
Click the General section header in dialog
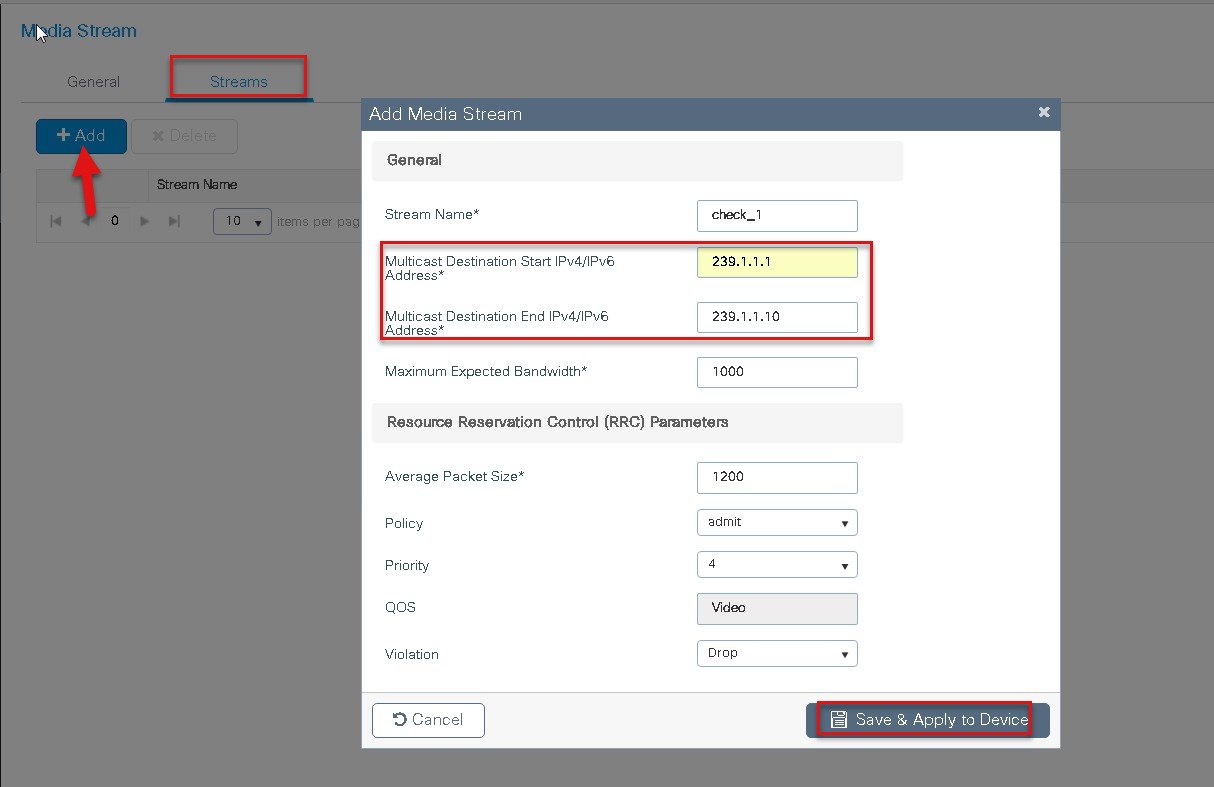(637, 160)
